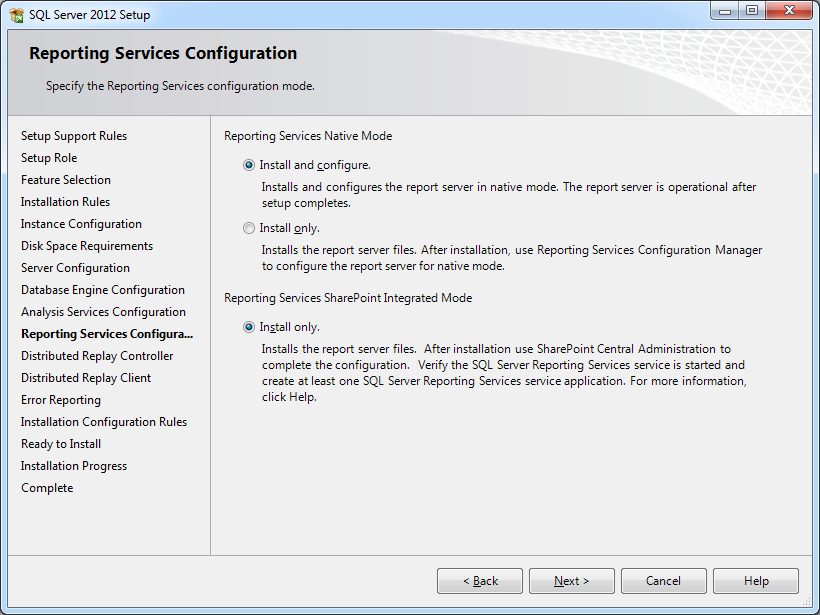Image resolution: width=820 pixels, height=615 pixels.
Task: Click the 'use Reporting Services Configuration Manager' description
Action: point(511,258)
